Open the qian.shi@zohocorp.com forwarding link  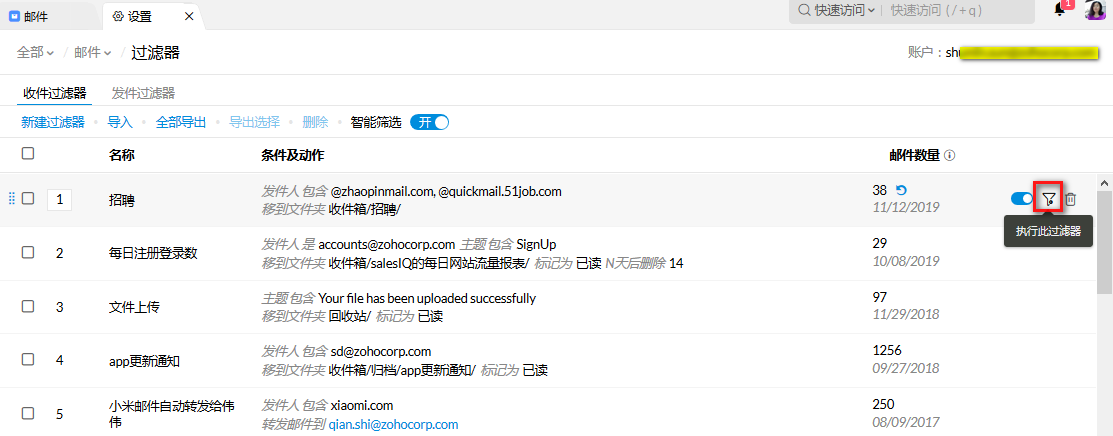(x=393, y=425)
